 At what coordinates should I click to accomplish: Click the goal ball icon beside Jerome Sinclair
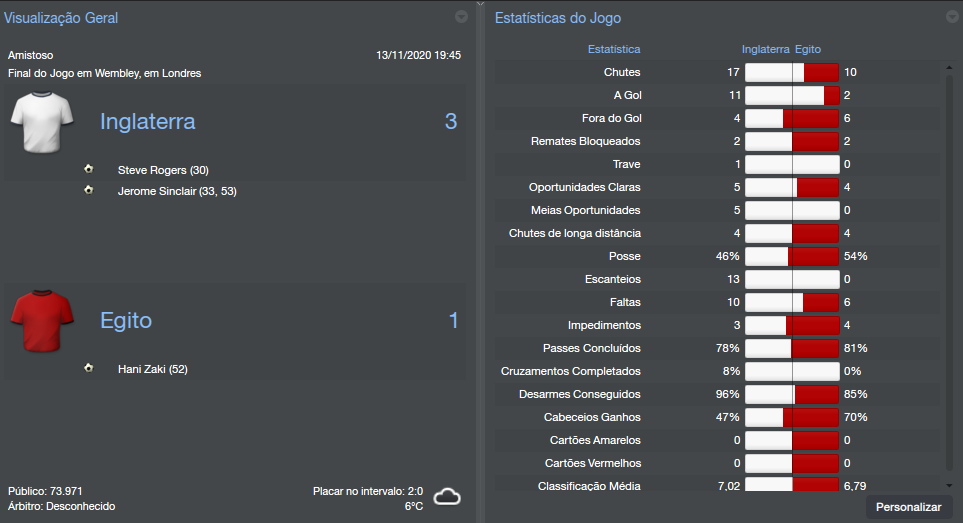point(89,190)
